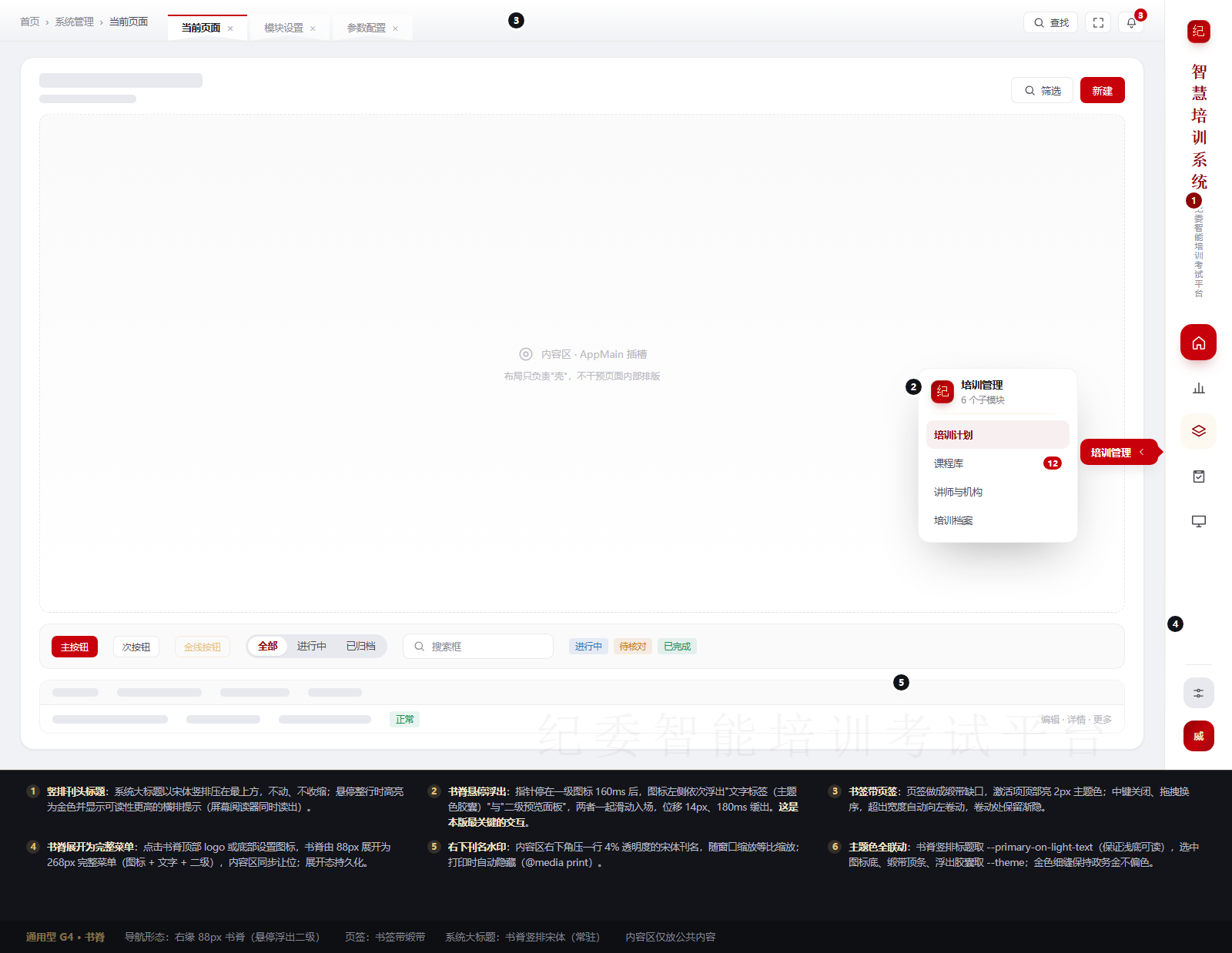Close the 模块设置 tab
1232x953 pixels.
click(313, 28)
